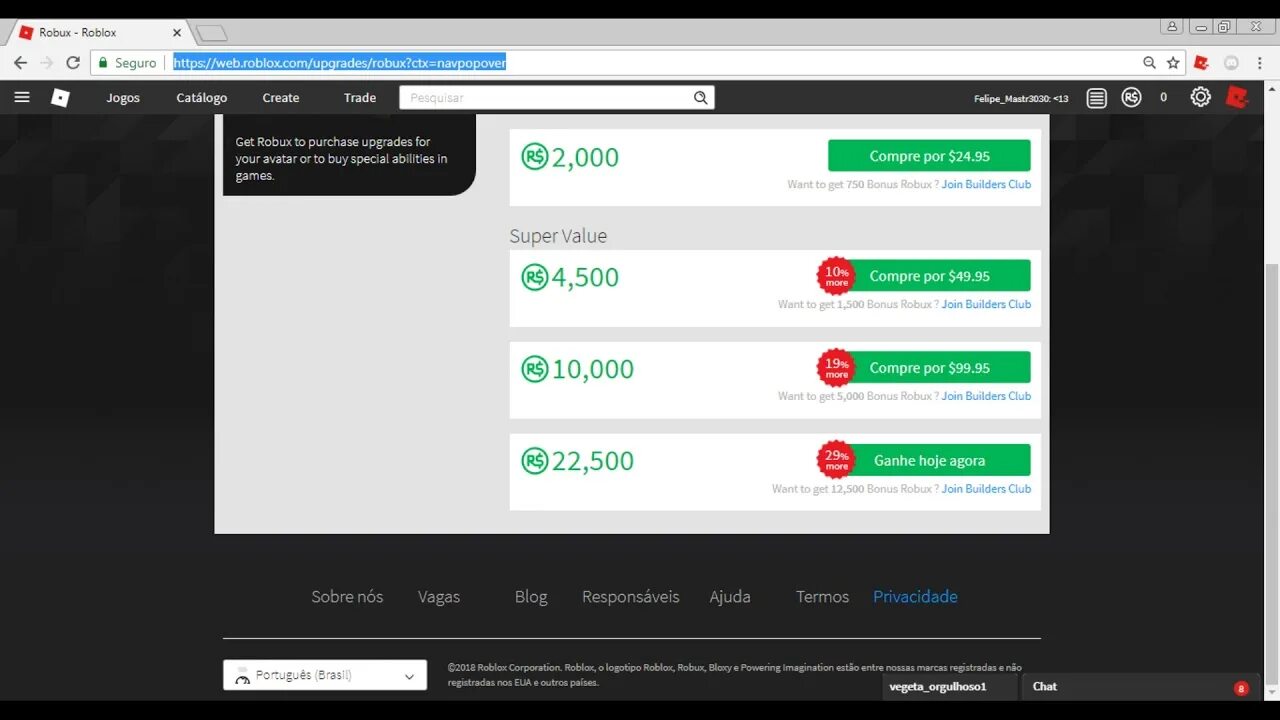Open the Roblox news feed icon

pos(1097,98)
